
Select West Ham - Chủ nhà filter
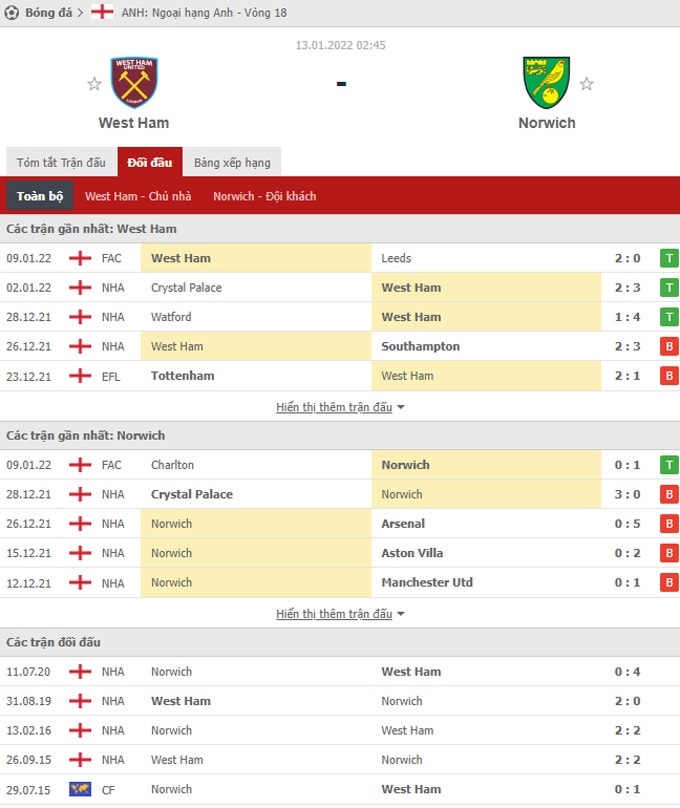tap(138, 196)
